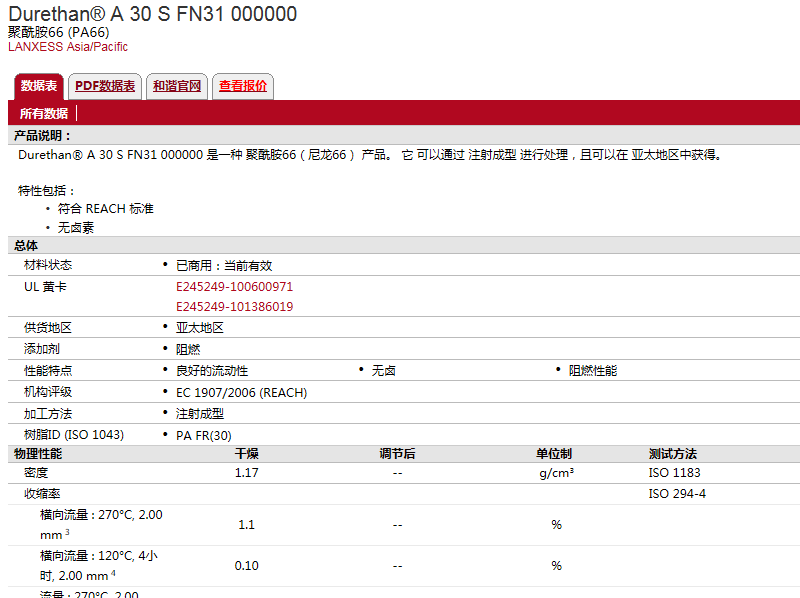Select the 所有数据 sub-tab
This screenshot has width=800, height=598.
(44, 113)
